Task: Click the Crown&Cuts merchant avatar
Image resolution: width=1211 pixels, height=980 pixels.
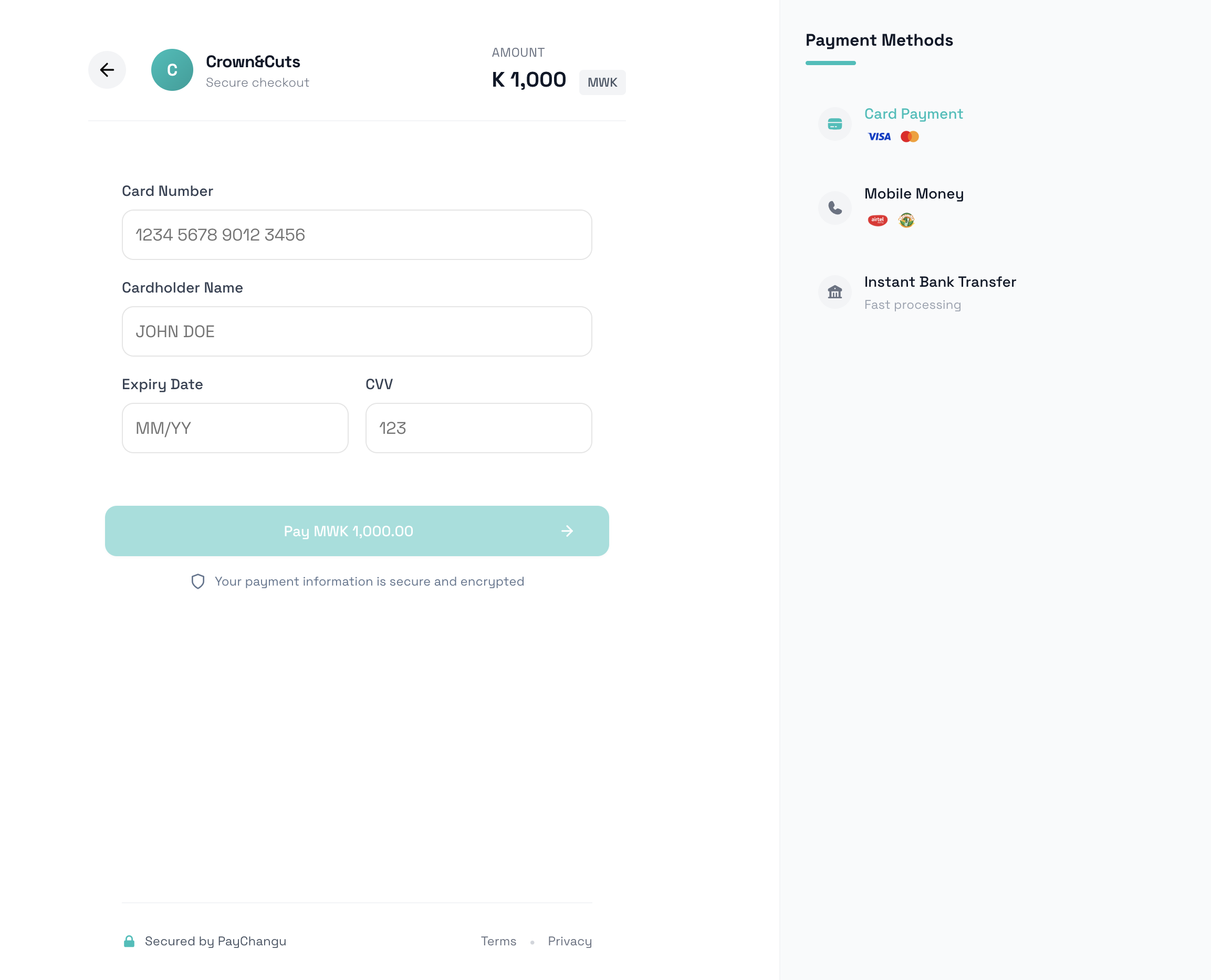Action: 172,70
